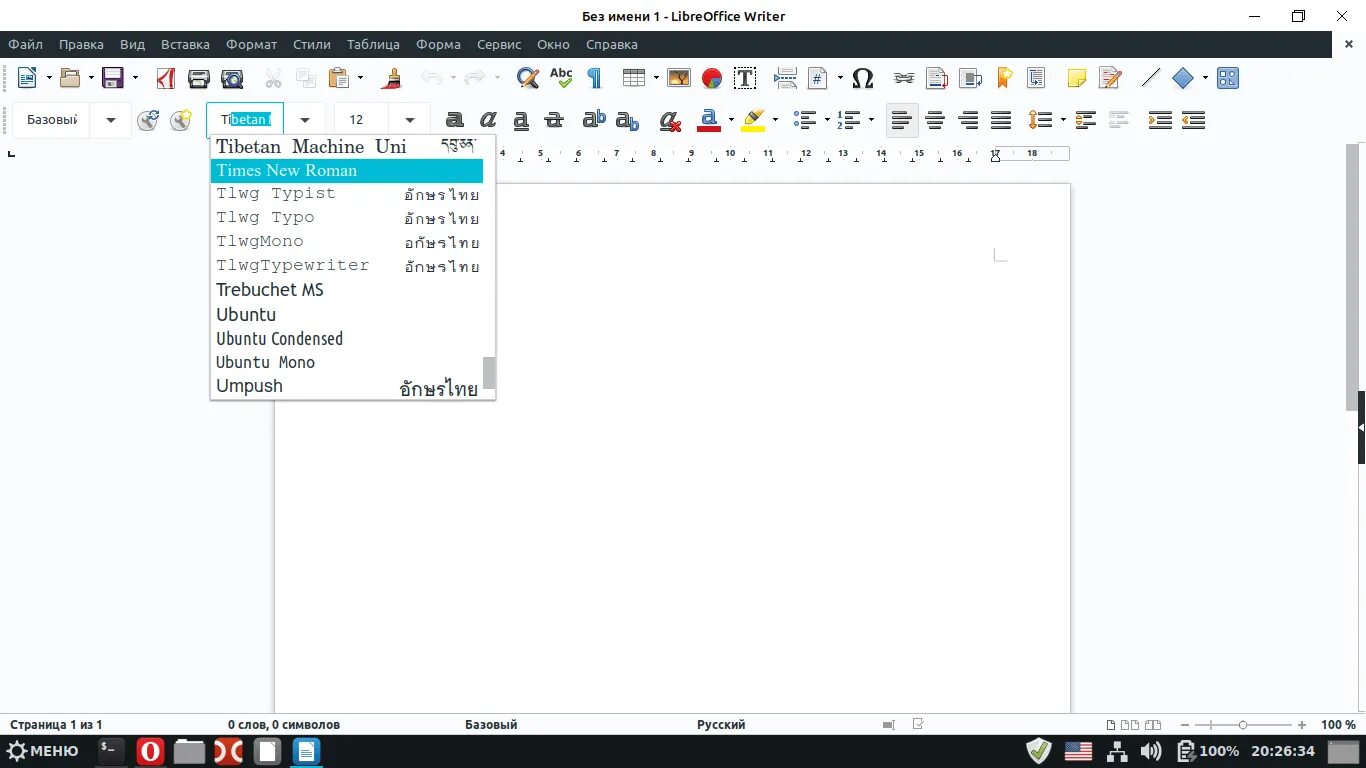Screen dimensions: 1366x768
Task: Select the Line drawing tool
Action: pyautogui.click(x=1151, y=78)
